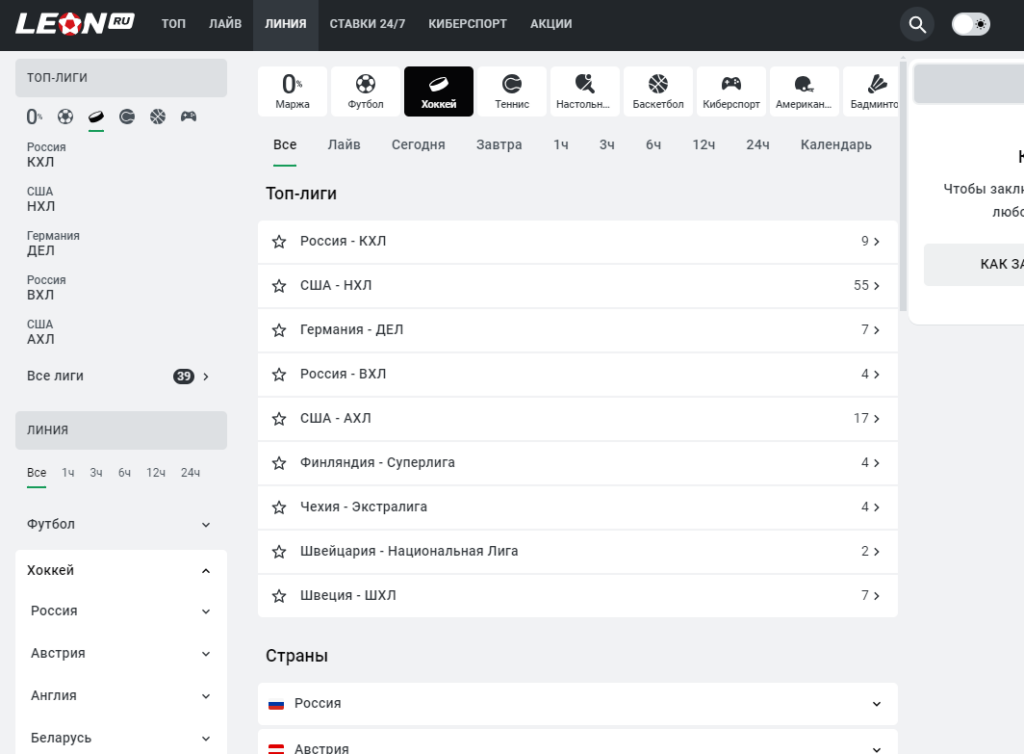Expand Австрия in the sidebar
1024x754 pixels.
(x=121, y=653)
